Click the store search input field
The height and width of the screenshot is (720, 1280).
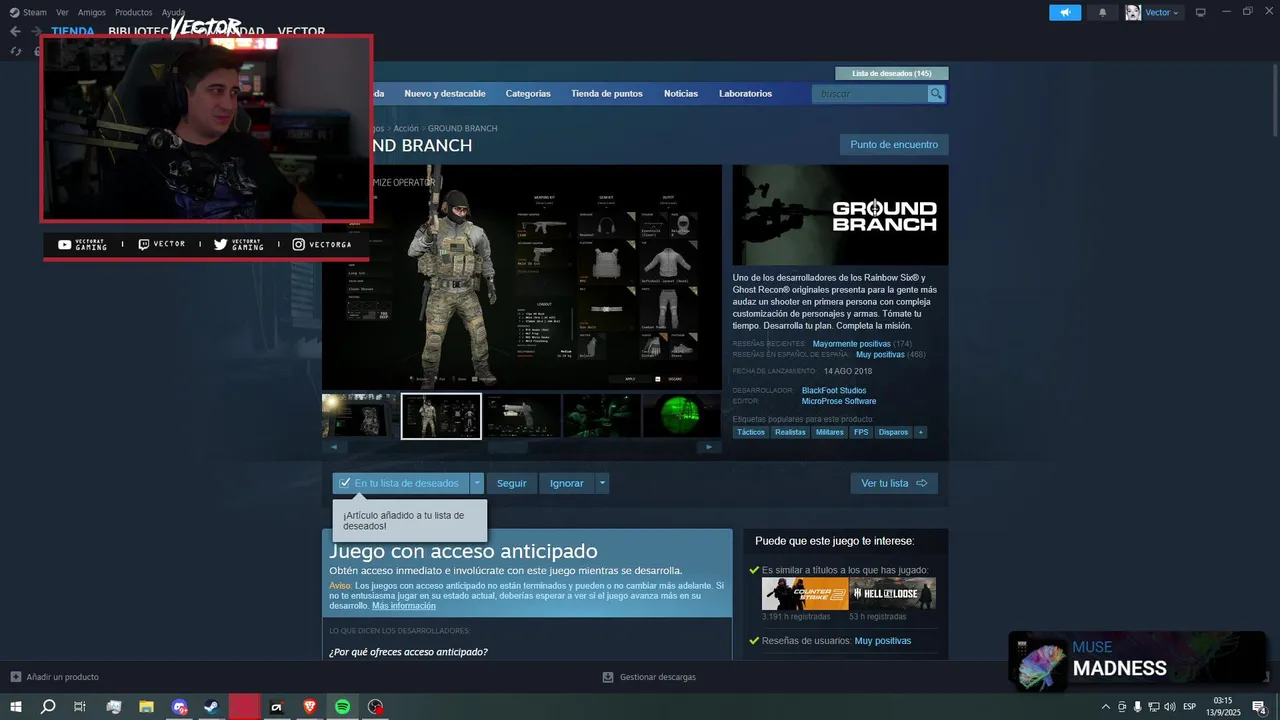click(x=870, y=94)
